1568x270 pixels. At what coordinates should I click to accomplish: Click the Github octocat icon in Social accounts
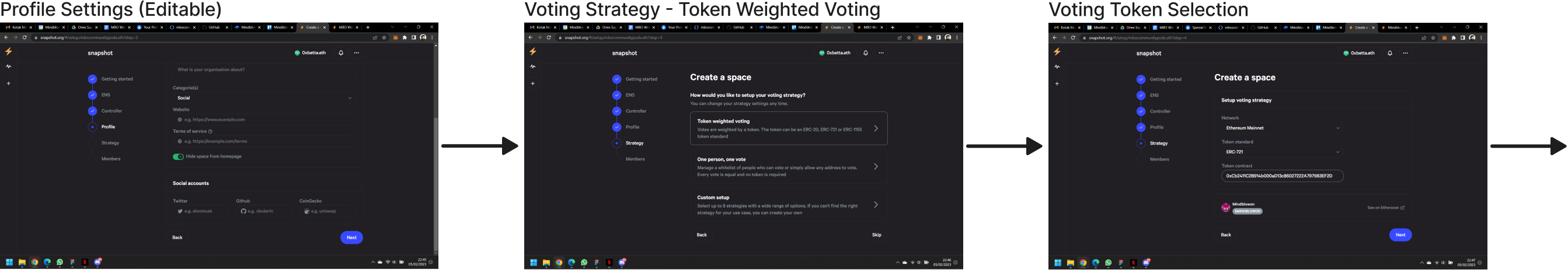coord(243,211)
